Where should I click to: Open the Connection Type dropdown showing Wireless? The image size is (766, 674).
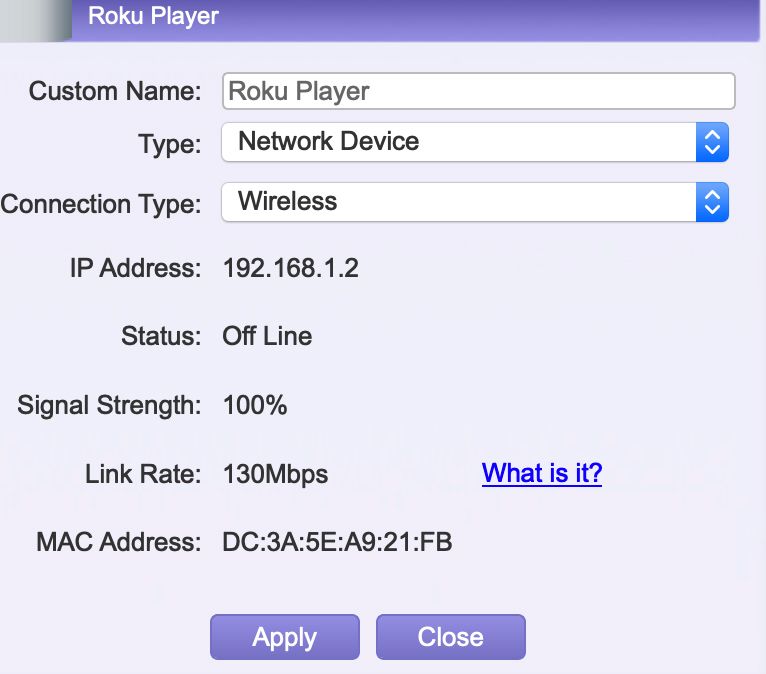(x=460, y=202)
